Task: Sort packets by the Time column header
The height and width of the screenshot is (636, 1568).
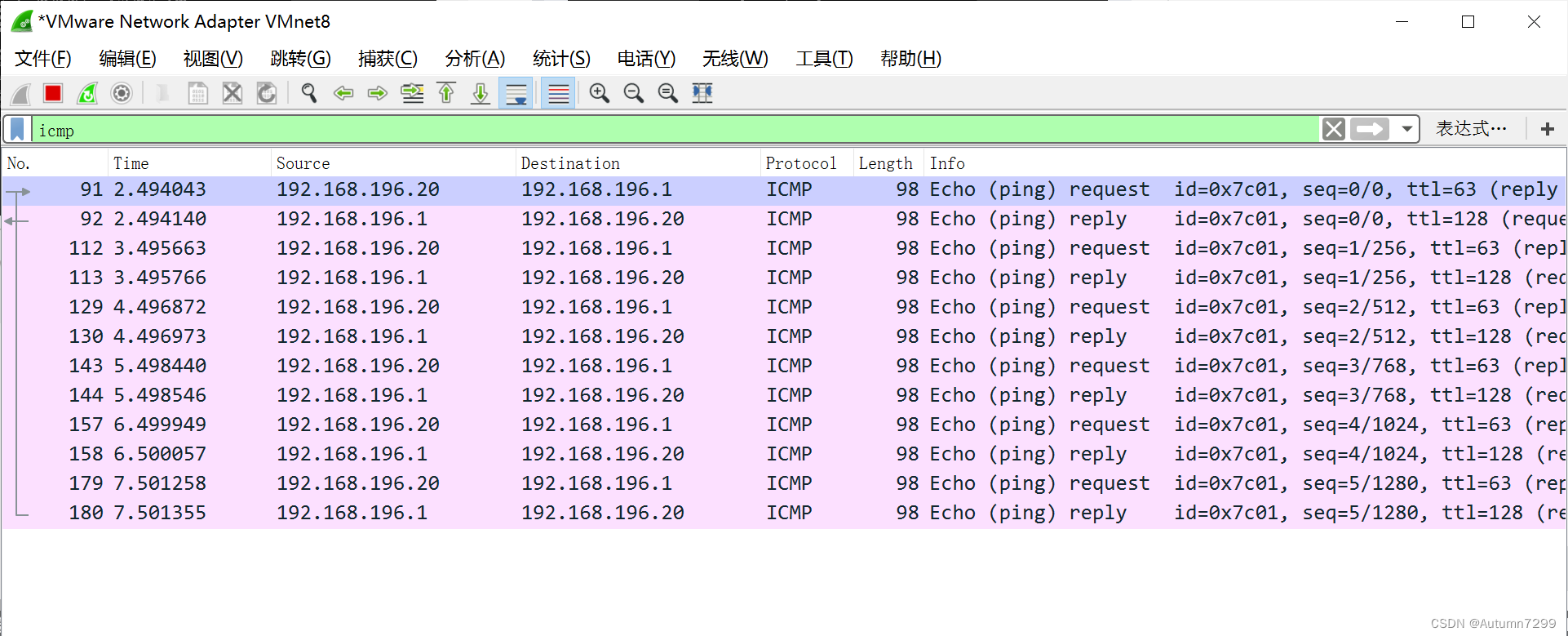Action: (x=189, y=163)
